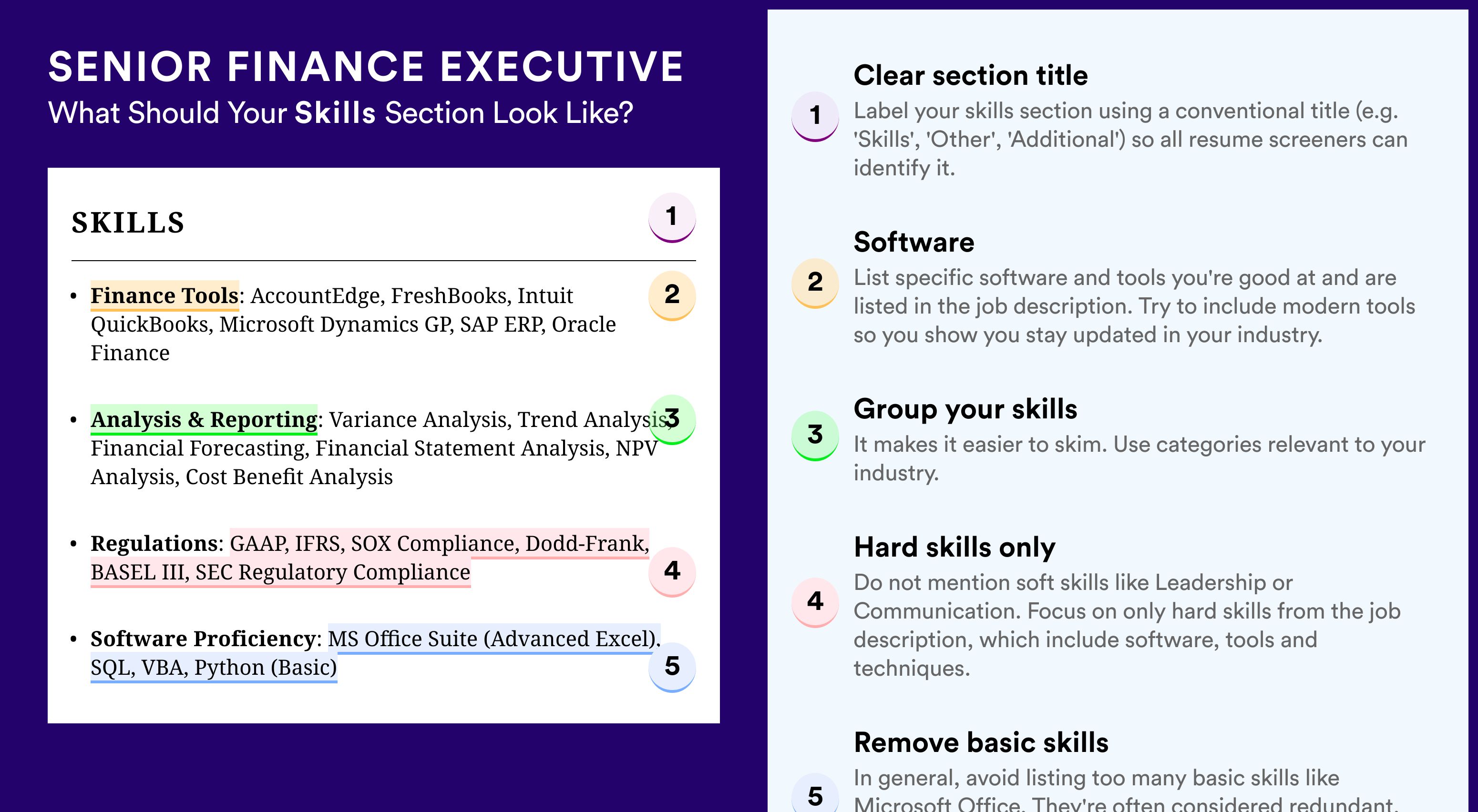Image resolution: width=1478 pixels, height=812 pixels.
Task: Click purple badge 1 next to Clear section title
Action: pyautogui.click(x=815, y=116)
